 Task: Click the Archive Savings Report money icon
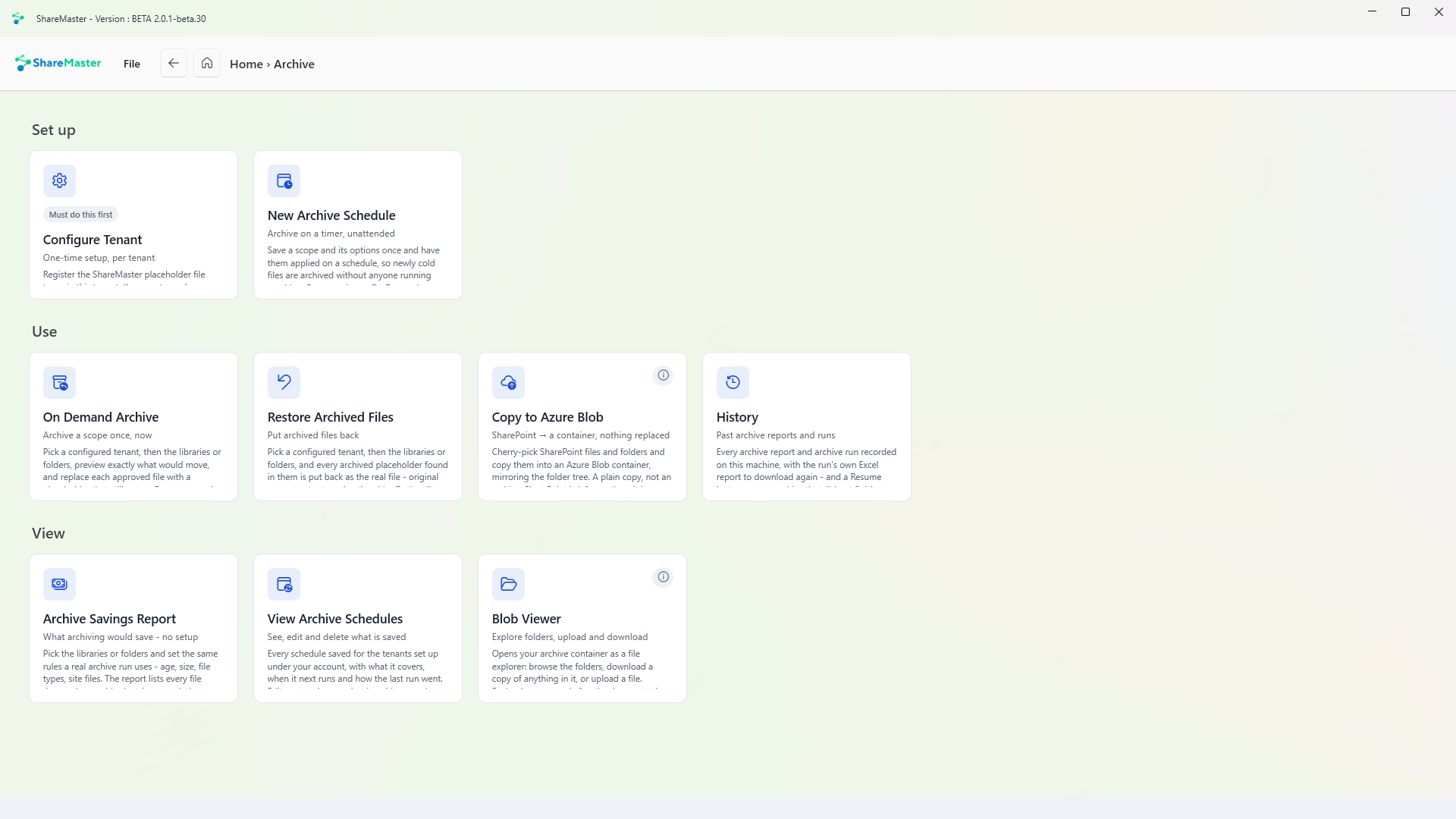tap(59, 584)
